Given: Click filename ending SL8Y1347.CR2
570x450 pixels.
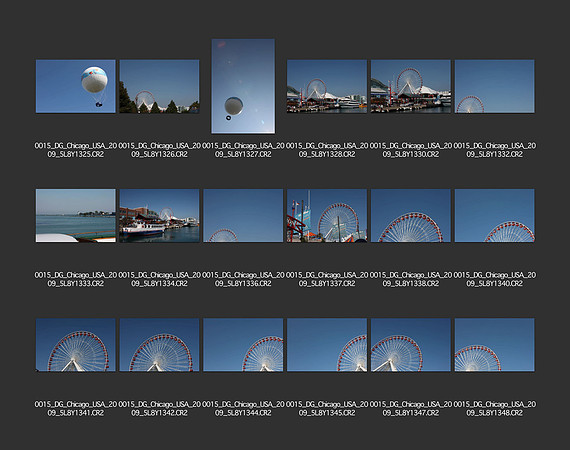Looking at the screenshot, I should (x=411, y=409).
